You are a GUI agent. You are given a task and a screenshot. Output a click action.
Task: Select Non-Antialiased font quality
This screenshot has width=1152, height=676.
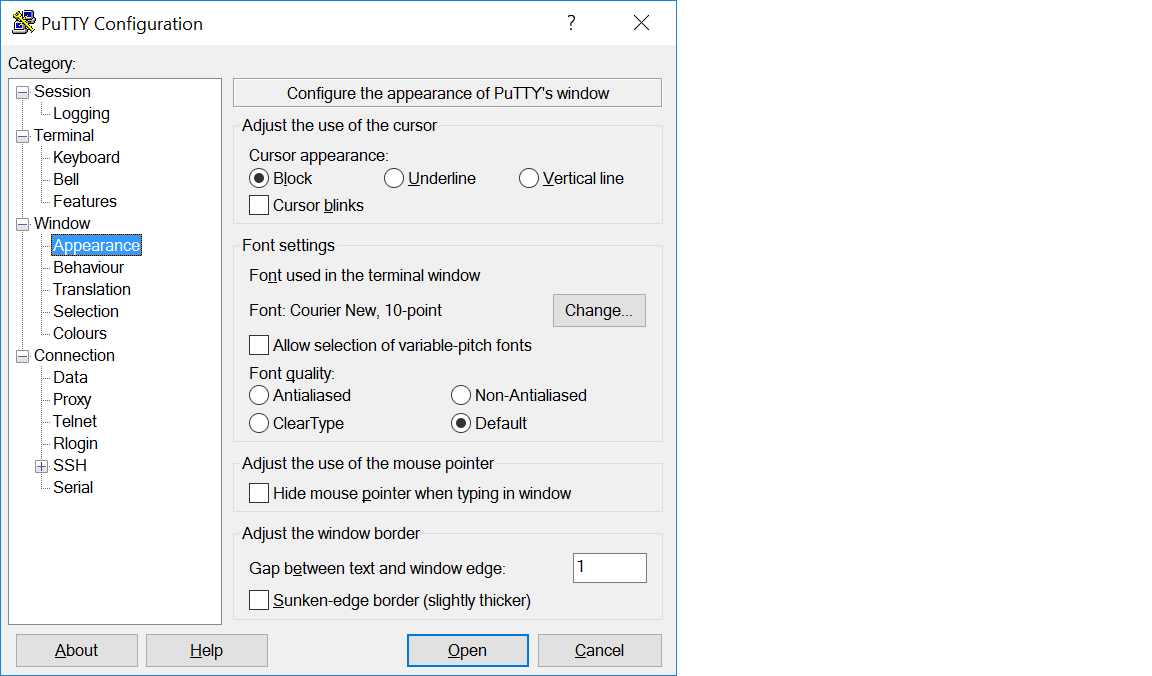tap(461, 395)
